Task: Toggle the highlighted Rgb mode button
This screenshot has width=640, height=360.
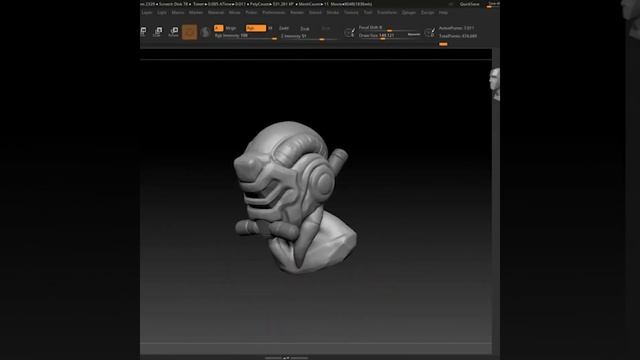Action: point(256,28)
